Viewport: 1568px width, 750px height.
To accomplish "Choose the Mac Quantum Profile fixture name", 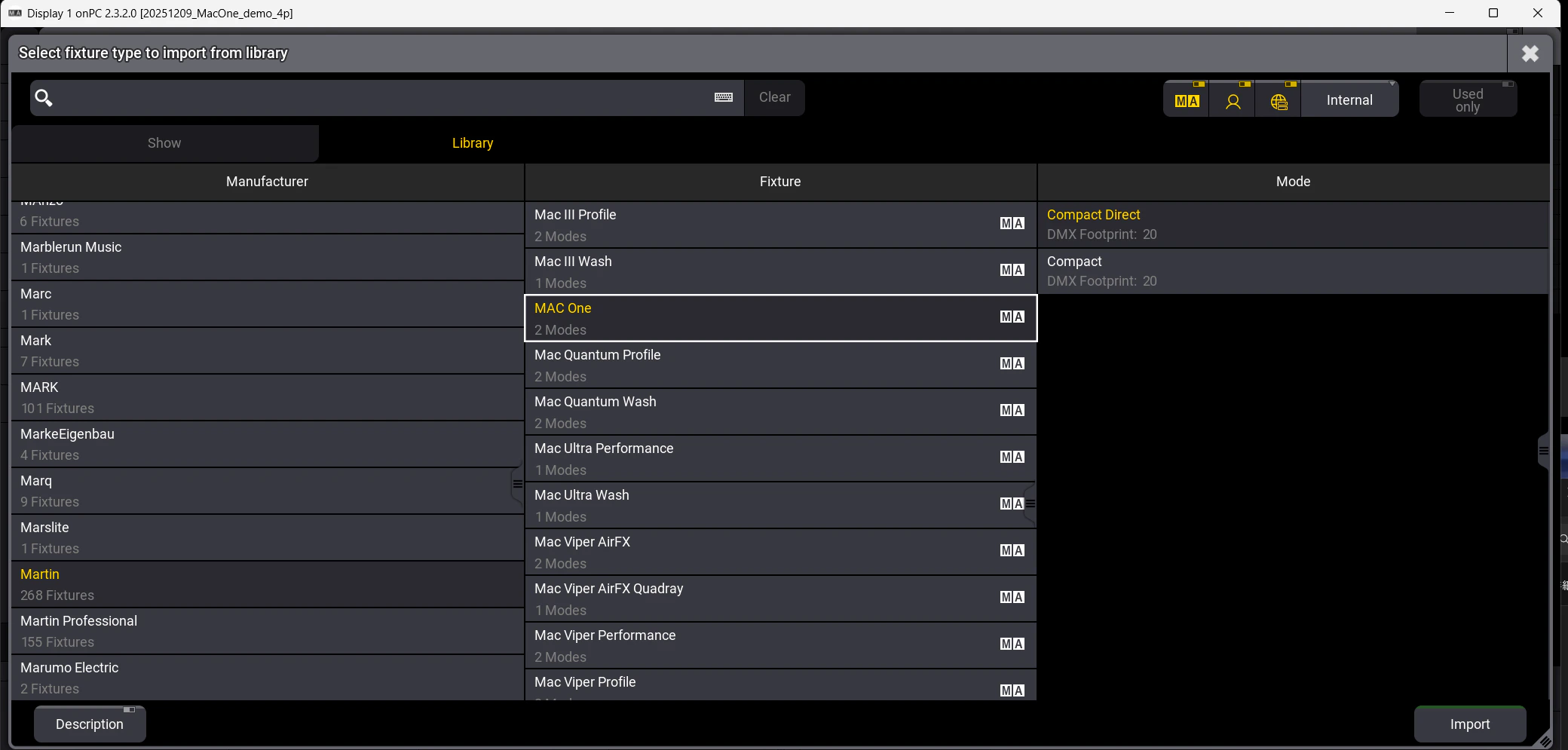I will pos(597,355).
